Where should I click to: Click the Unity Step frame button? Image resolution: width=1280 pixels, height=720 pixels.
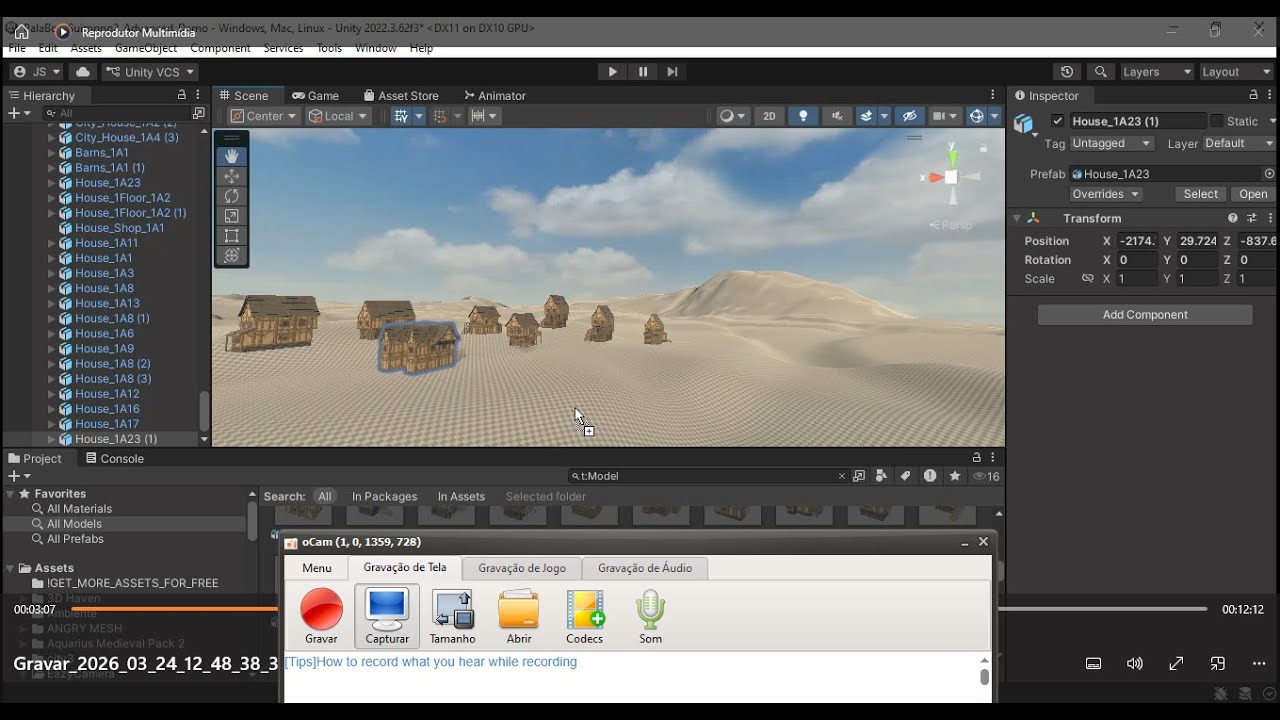pyautogui.click(x=672, y=72)
